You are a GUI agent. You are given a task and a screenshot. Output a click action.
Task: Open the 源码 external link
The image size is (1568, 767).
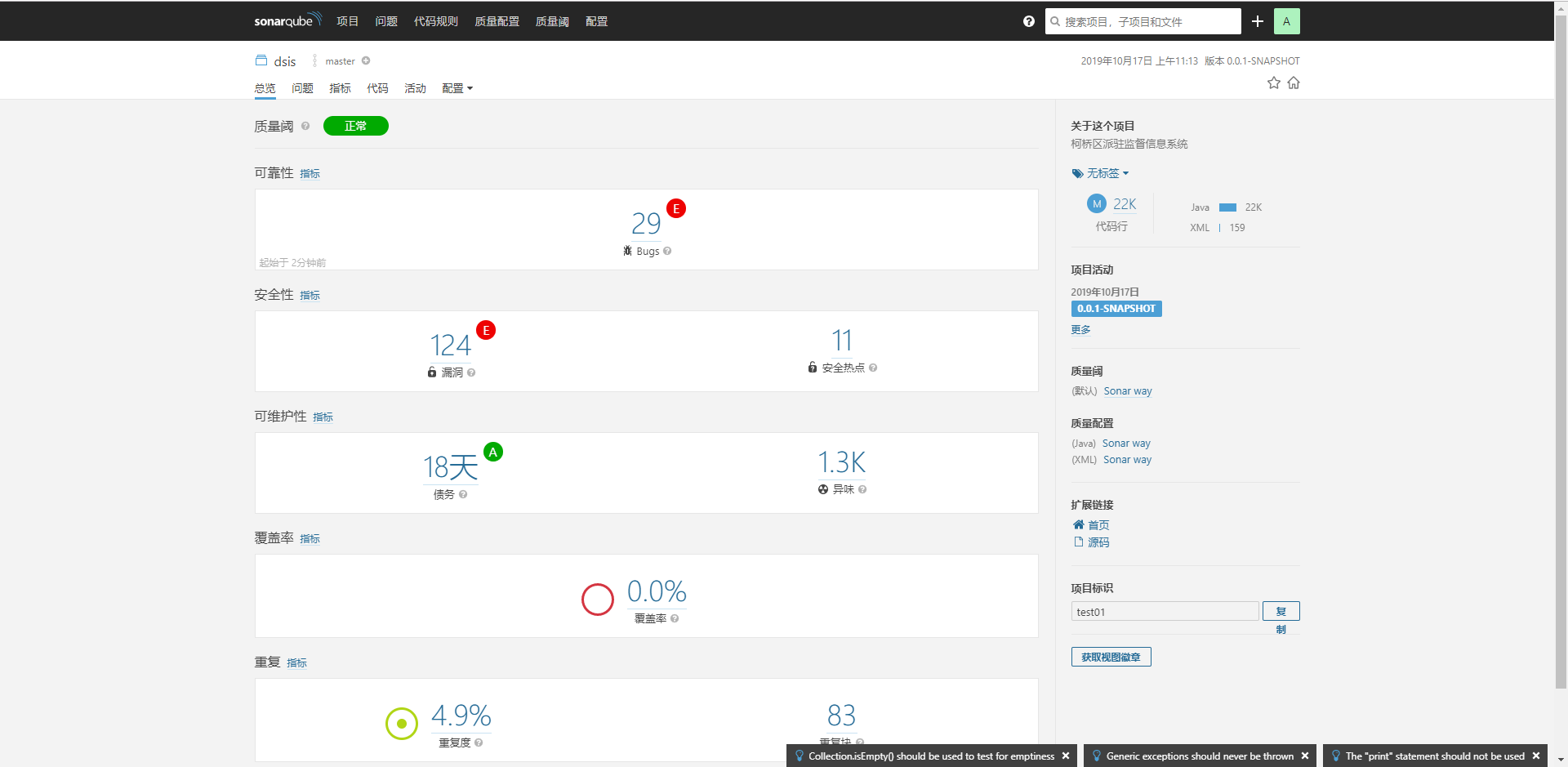1091,542
